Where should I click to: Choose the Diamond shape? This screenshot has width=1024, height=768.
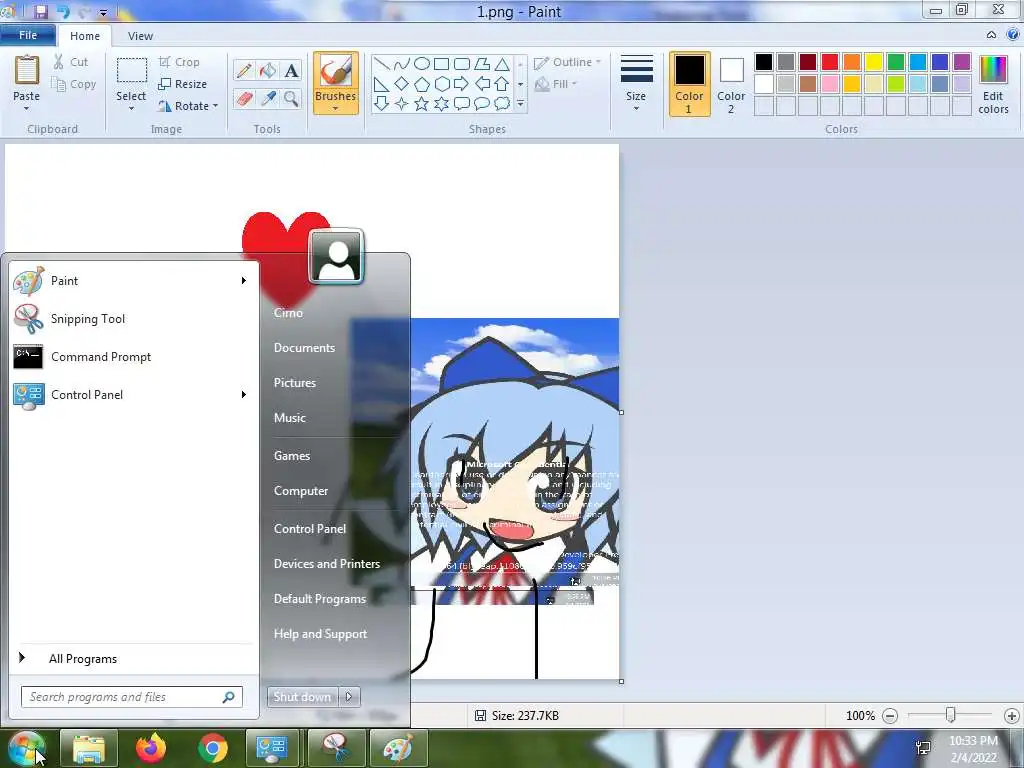(x=402, y=84)
